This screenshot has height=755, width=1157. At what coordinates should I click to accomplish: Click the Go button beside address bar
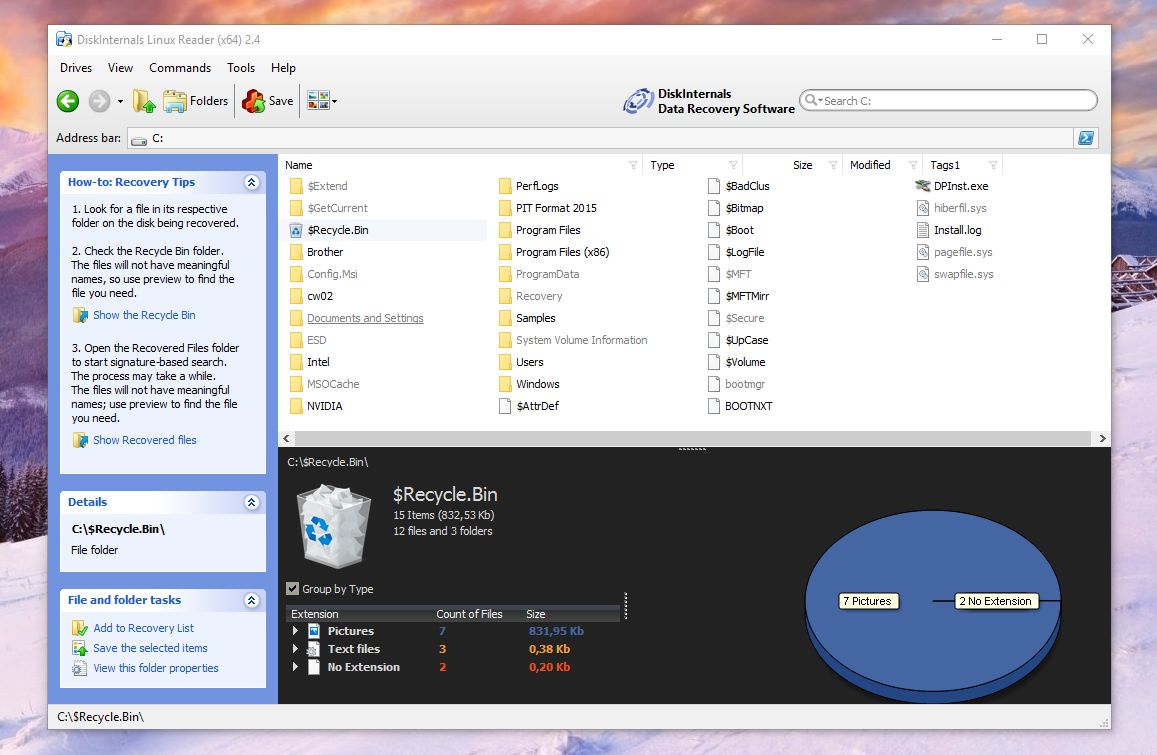point(1086,138)
